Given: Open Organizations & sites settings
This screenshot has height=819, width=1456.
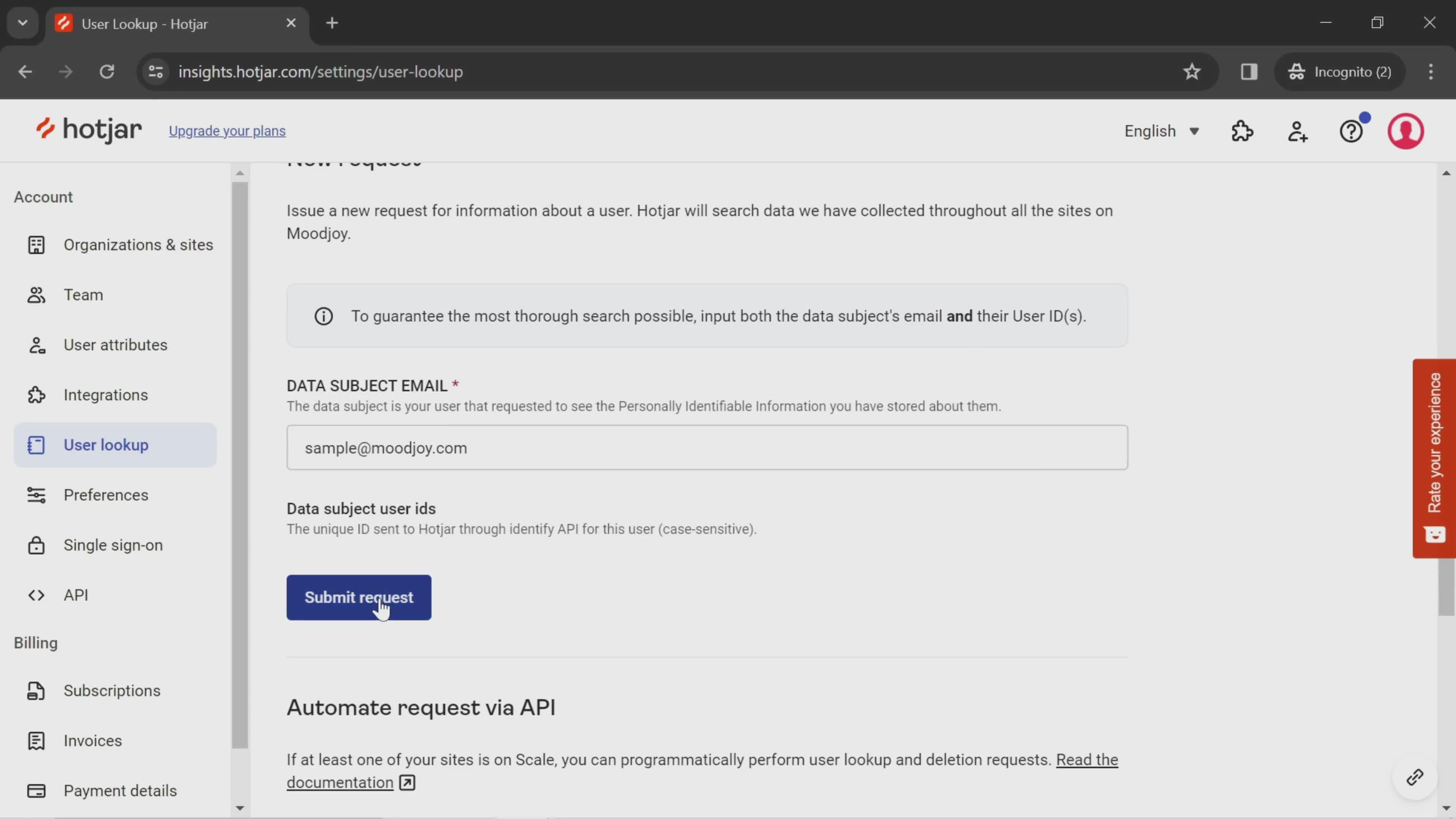Looking at the screenshot, I should click(x=138, y=244).
